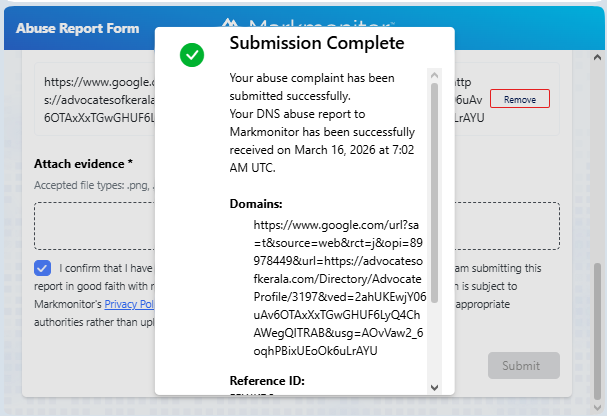This screenshot has height=416, width=607.
Task: Uncheck the good faith confirmation checkbox
Action: pos(42,268)
